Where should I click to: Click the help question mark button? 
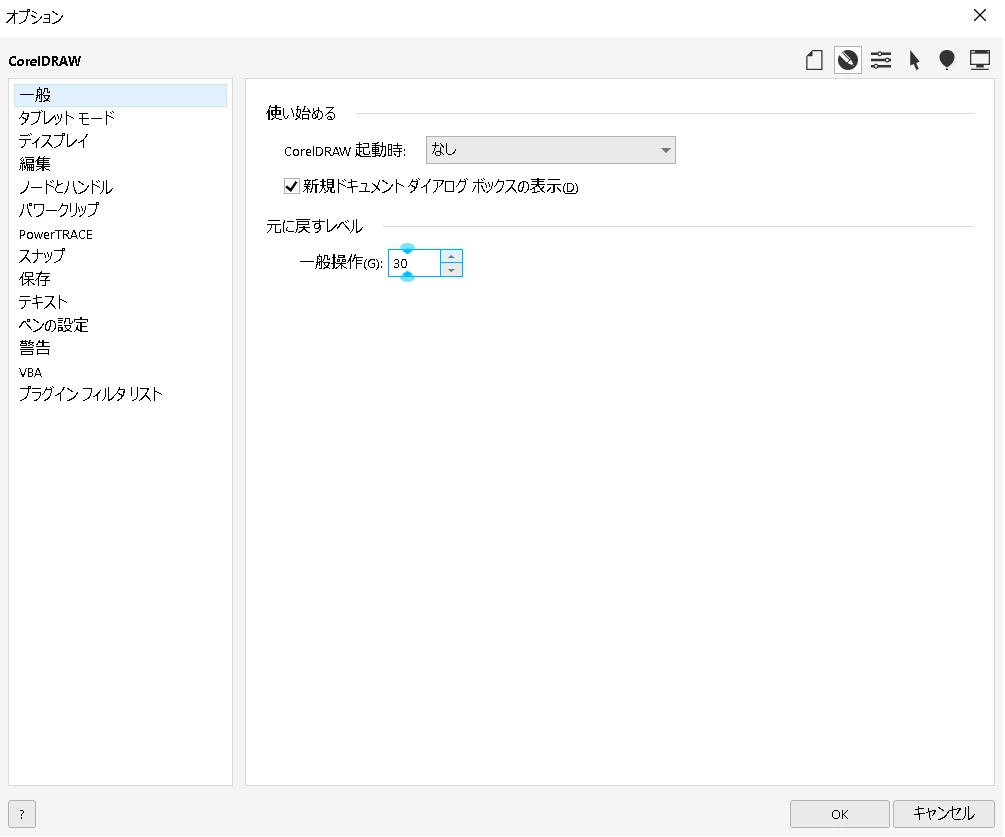pos(21,814)
